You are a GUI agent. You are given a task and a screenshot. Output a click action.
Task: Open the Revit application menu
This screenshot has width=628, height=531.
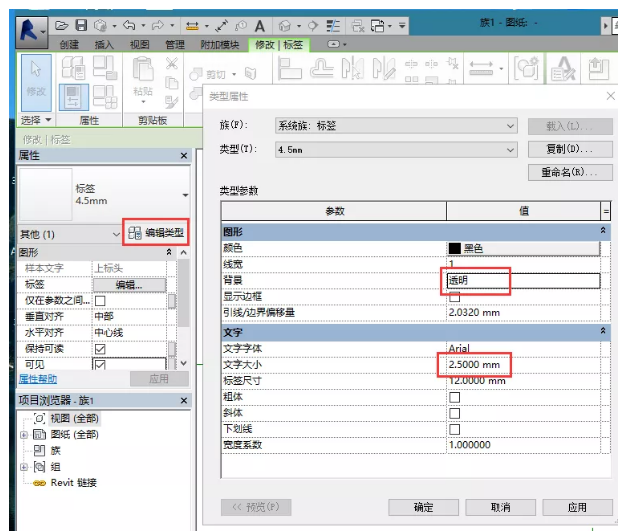click(x=32, y=32)
